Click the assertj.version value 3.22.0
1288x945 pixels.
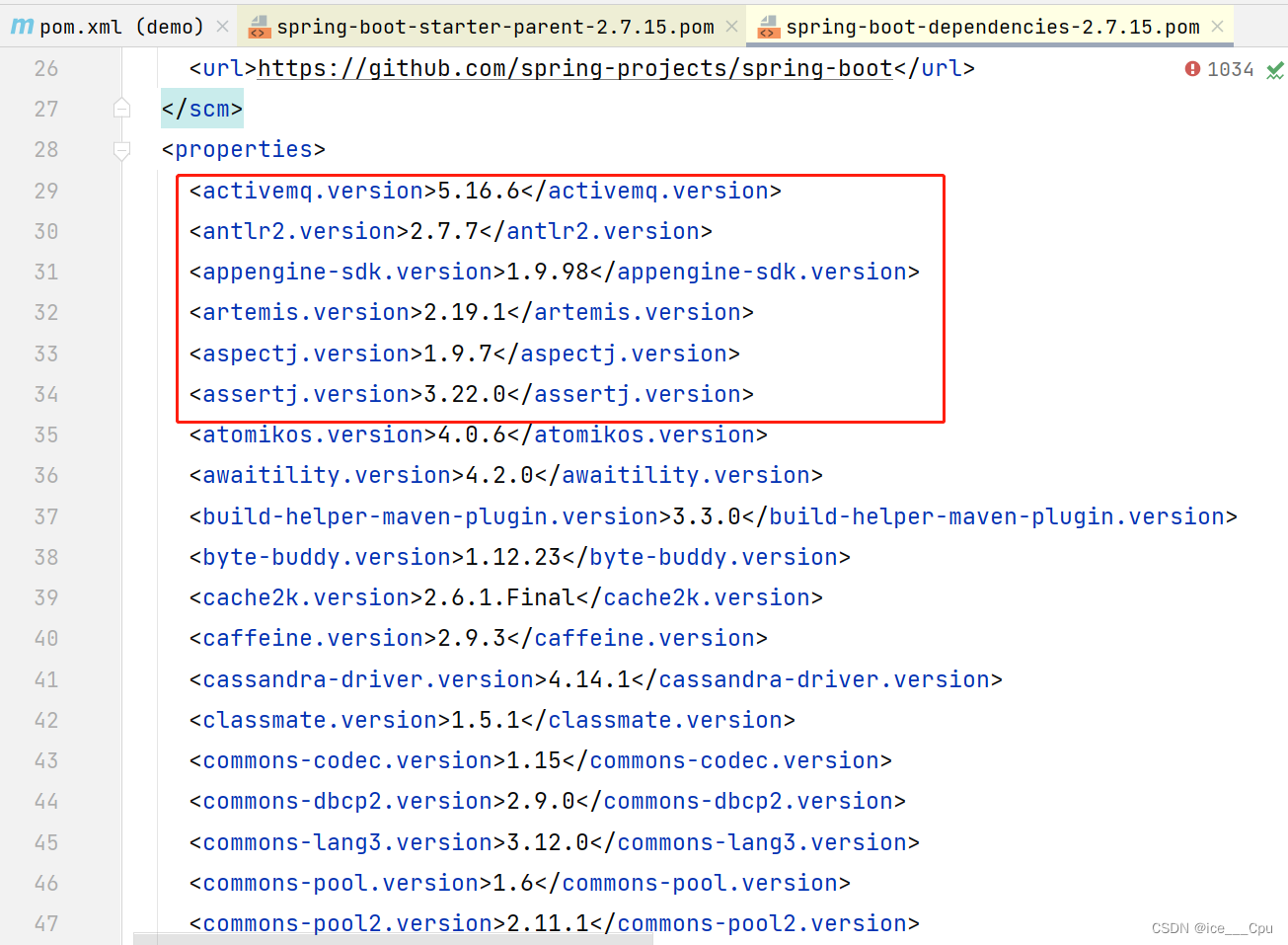(465, 394)
